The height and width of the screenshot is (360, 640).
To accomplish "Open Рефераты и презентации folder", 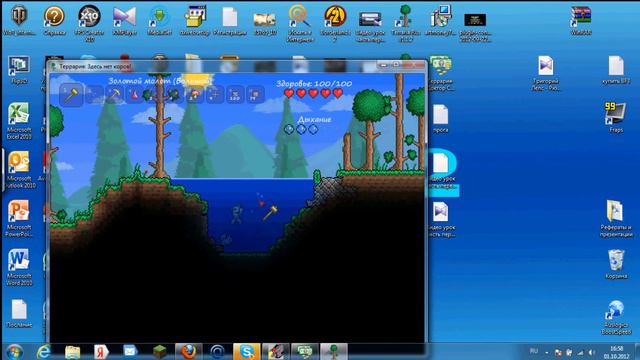I will coord(616,218).
